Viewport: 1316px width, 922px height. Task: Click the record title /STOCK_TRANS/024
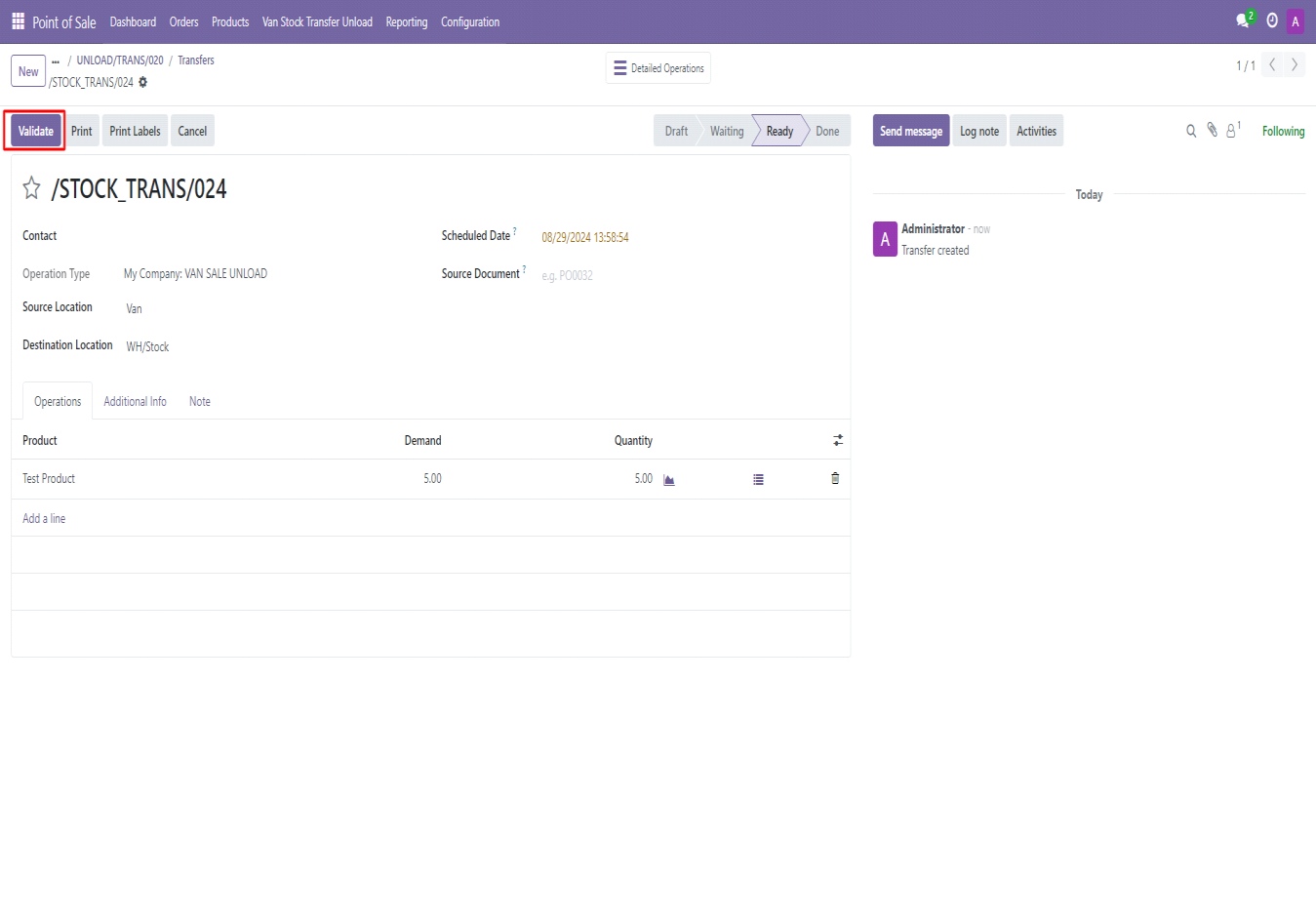[x=139, y=188]
